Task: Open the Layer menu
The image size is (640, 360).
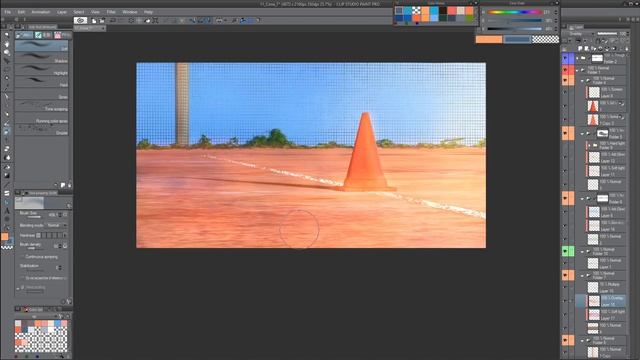Action: [62, 12]
